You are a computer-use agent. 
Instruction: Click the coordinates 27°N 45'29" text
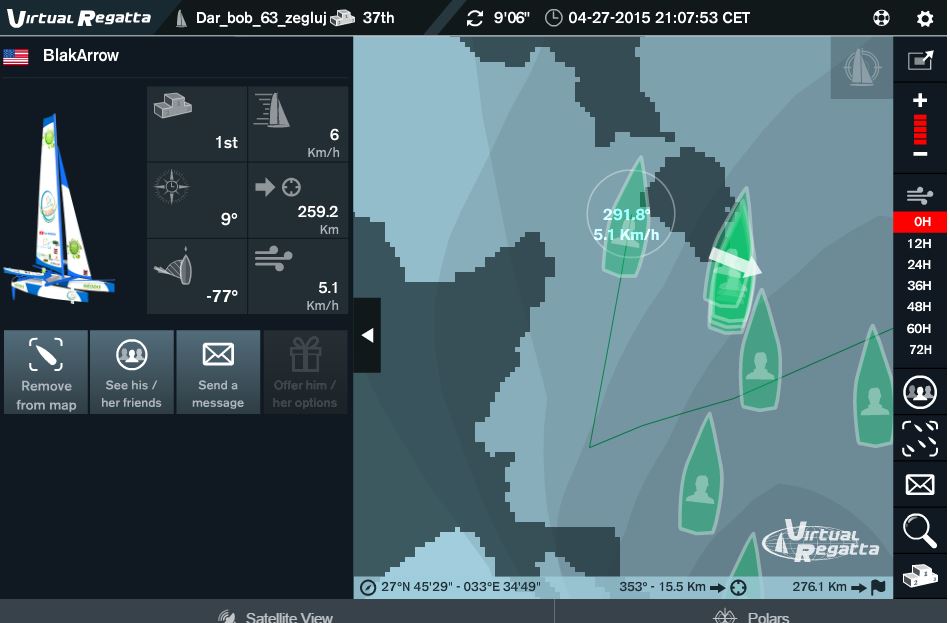(460, 587)
